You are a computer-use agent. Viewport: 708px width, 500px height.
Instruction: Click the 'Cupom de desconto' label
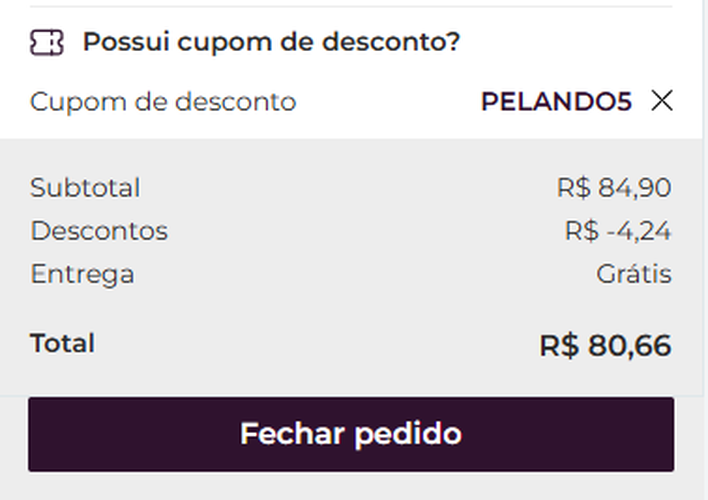(163, 102)
